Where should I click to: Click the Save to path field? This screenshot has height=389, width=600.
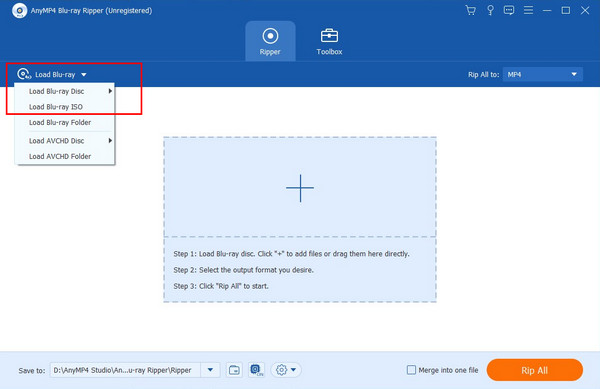point(125,370)
